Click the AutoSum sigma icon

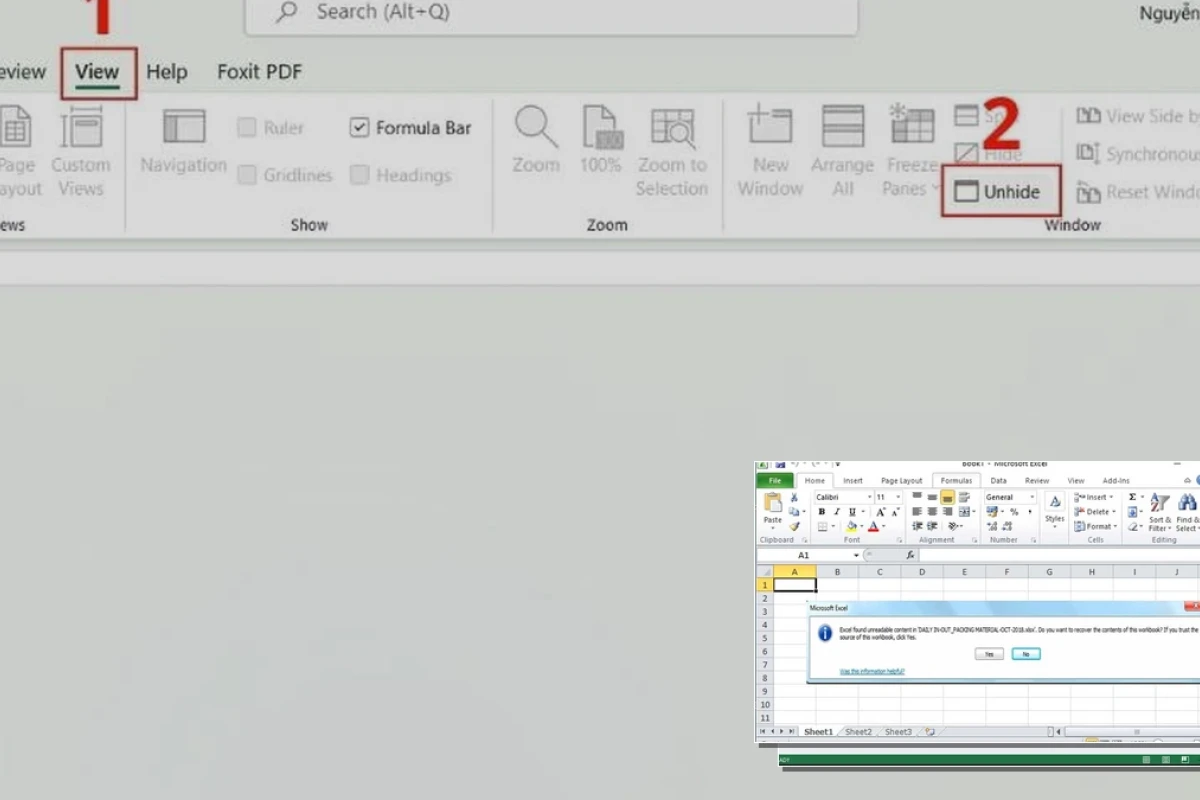coord(1133,497)
